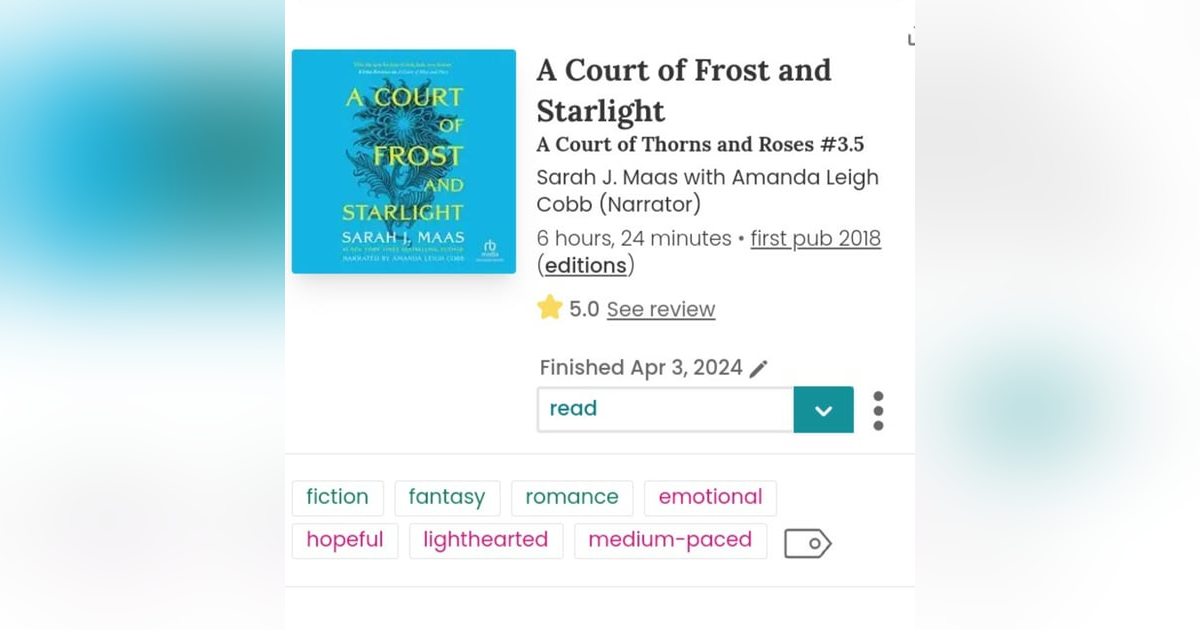This screenshot has width=1200, height=630.
Task: Open the "See review" link
Action: click(x=660, y=309)
